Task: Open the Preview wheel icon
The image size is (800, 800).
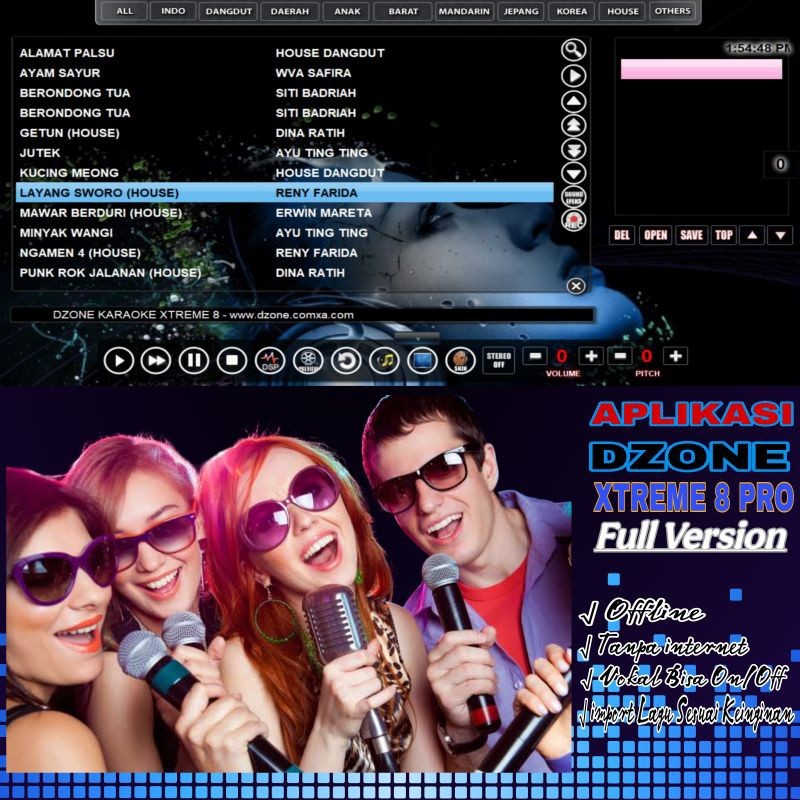Action: tap(310, 358)
